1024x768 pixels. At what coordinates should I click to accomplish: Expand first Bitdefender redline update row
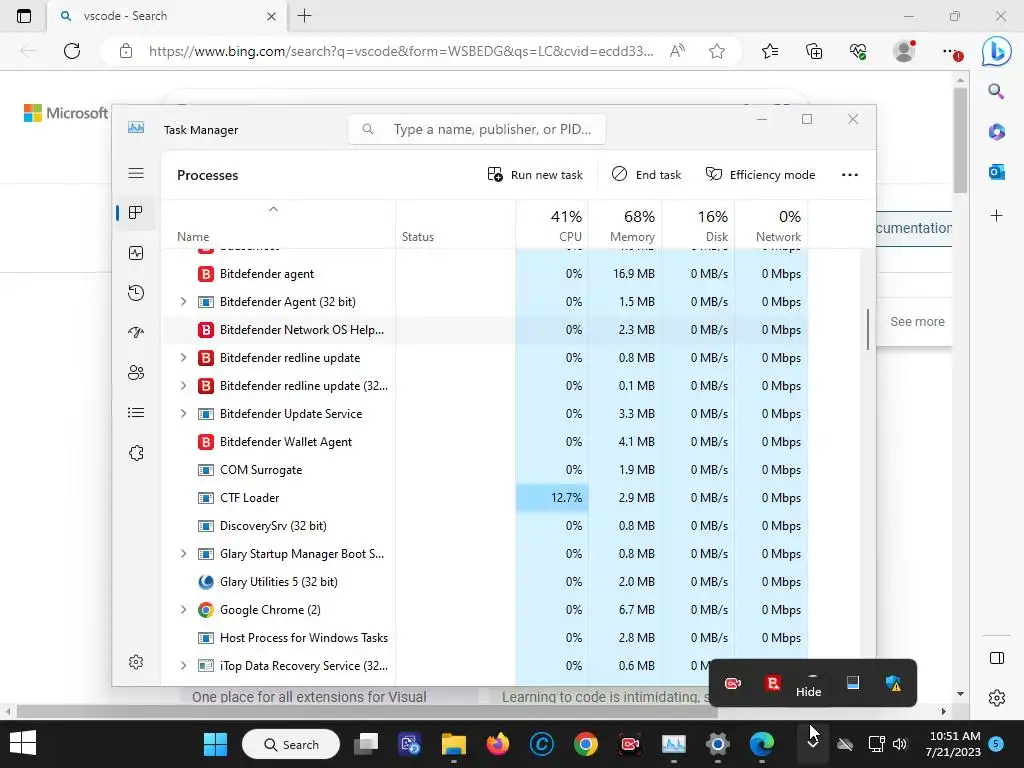click(184, 358)
